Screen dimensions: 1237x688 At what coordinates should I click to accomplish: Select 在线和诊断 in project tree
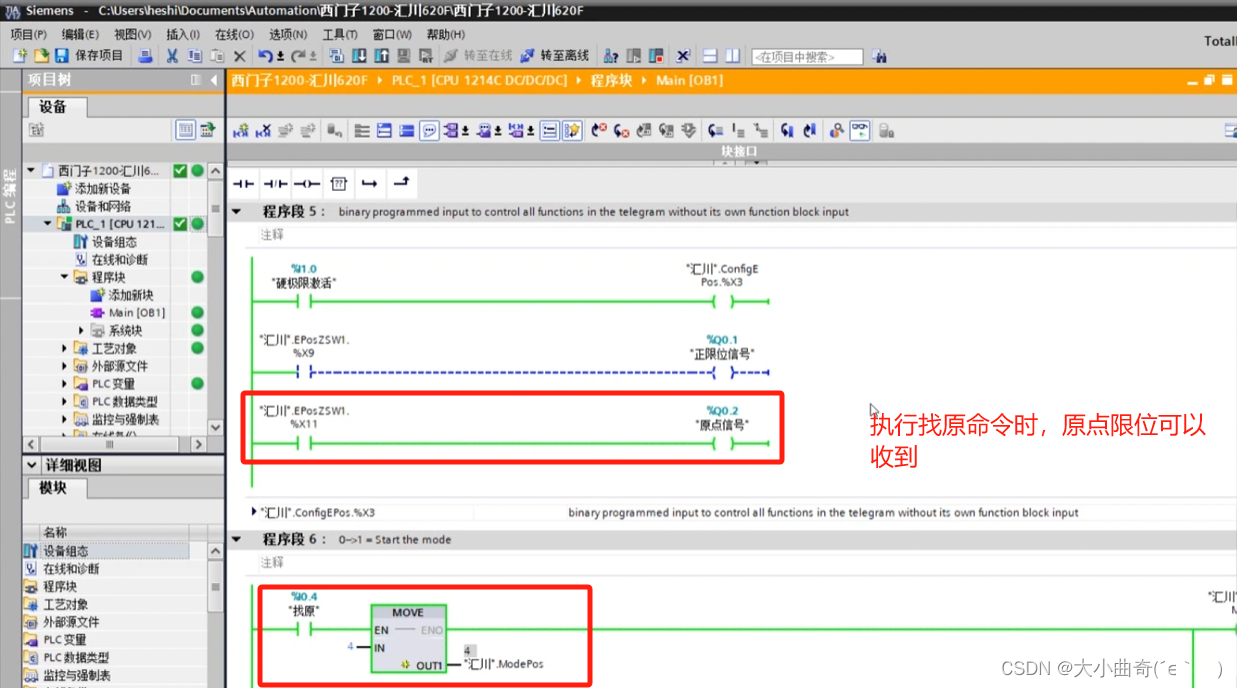point(119,259)
